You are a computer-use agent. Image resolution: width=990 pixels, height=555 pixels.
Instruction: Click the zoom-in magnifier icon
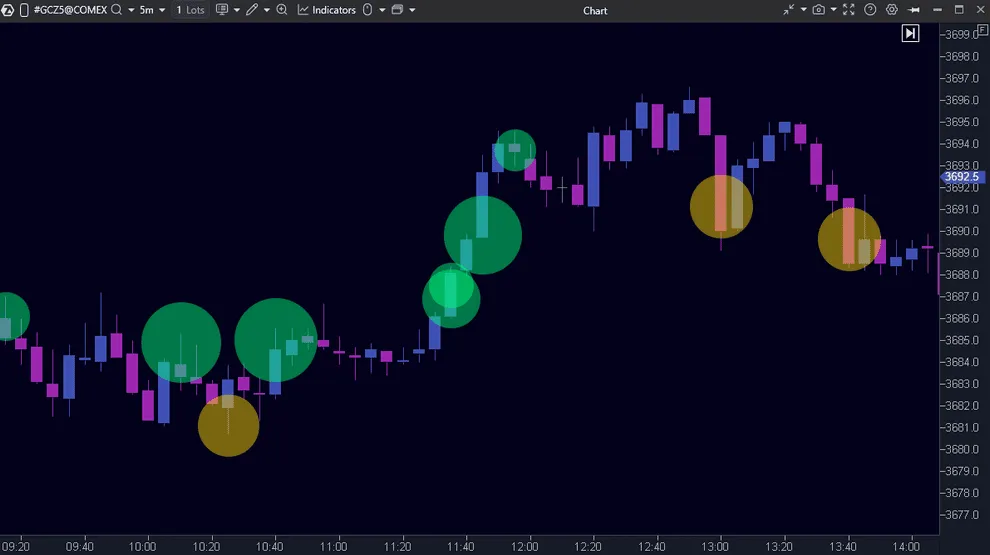[282, 10]
